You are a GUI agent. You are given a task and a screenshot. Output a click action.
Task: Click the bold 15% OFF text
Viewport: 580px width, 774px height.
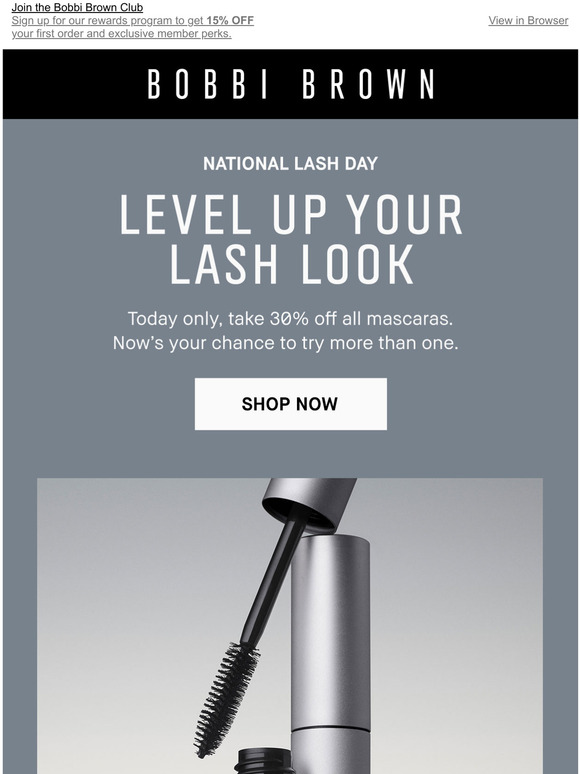pos(230,21)
